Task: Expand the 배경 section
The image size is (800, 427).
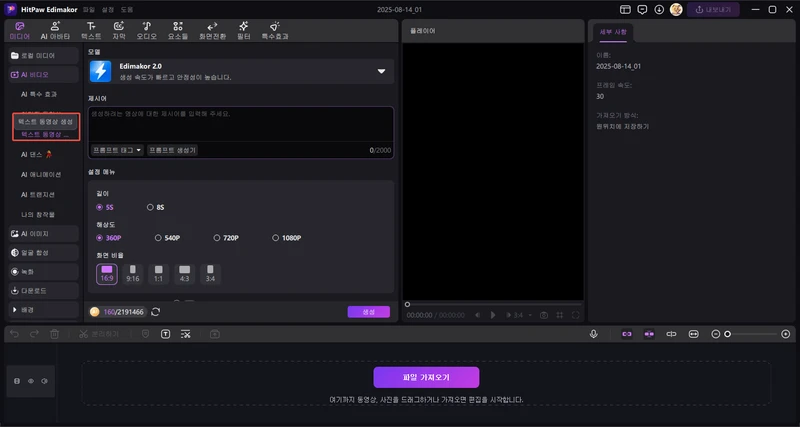Action: [44, 310]
